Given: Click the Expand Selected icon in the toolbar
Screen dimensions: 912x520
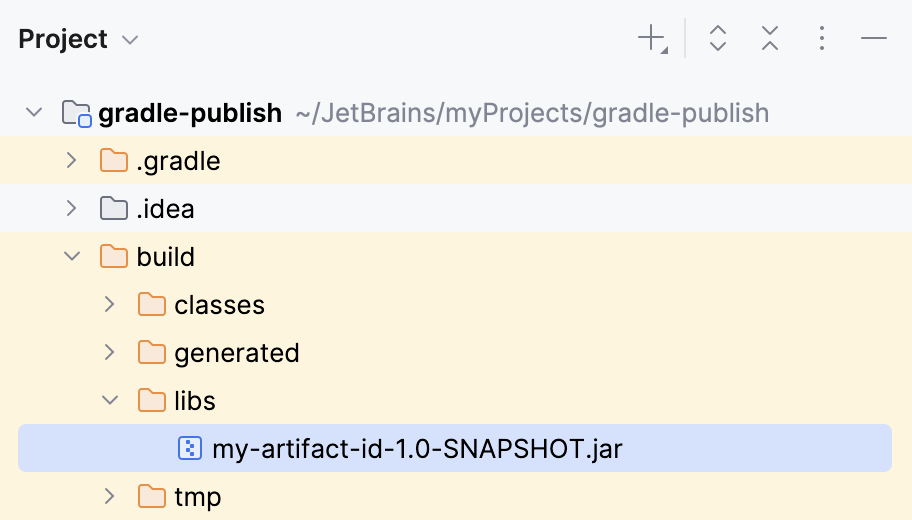Looking at the screenshot, I should tap(717, 39).
